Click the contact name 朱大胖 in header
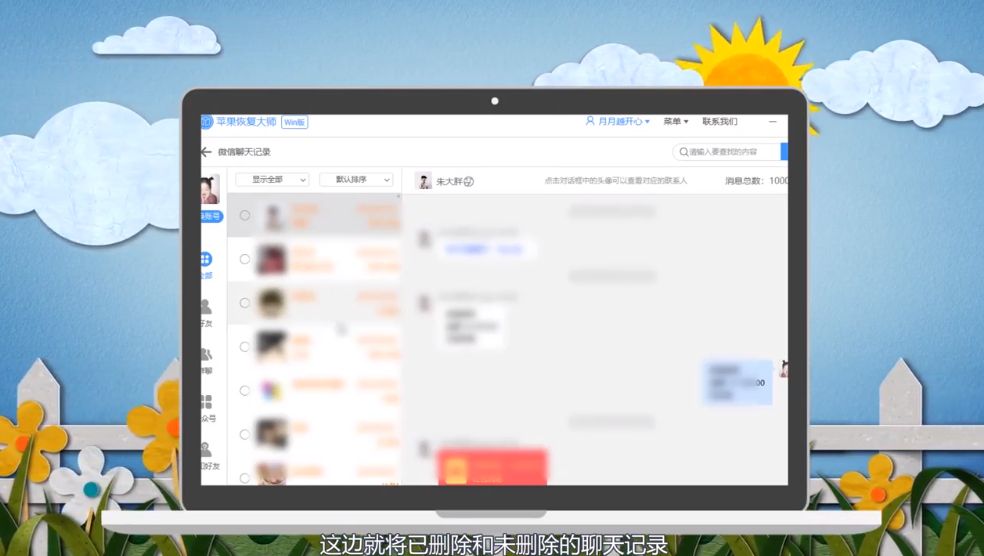This screenshot has width=984, height=556. tap(449, 181)
